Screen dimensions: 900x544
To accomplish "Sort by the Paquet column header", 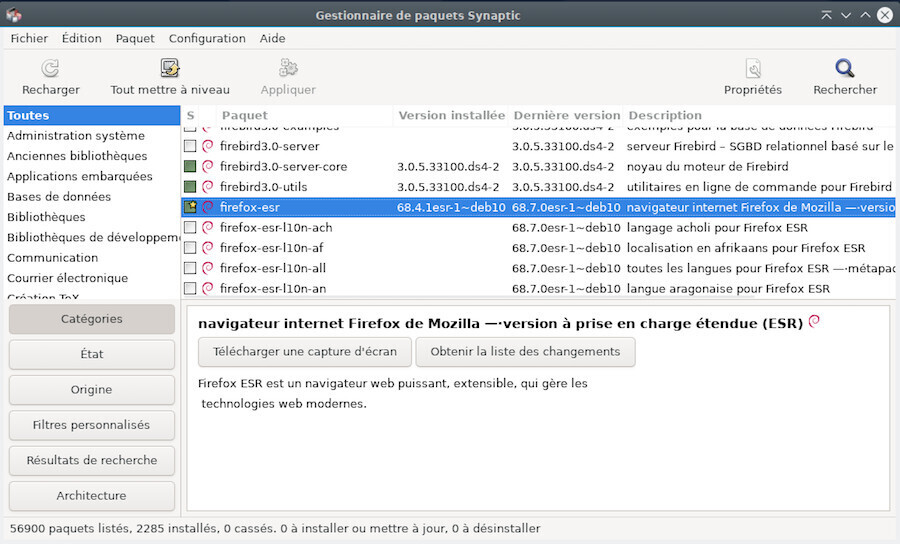I will [244, 115].
